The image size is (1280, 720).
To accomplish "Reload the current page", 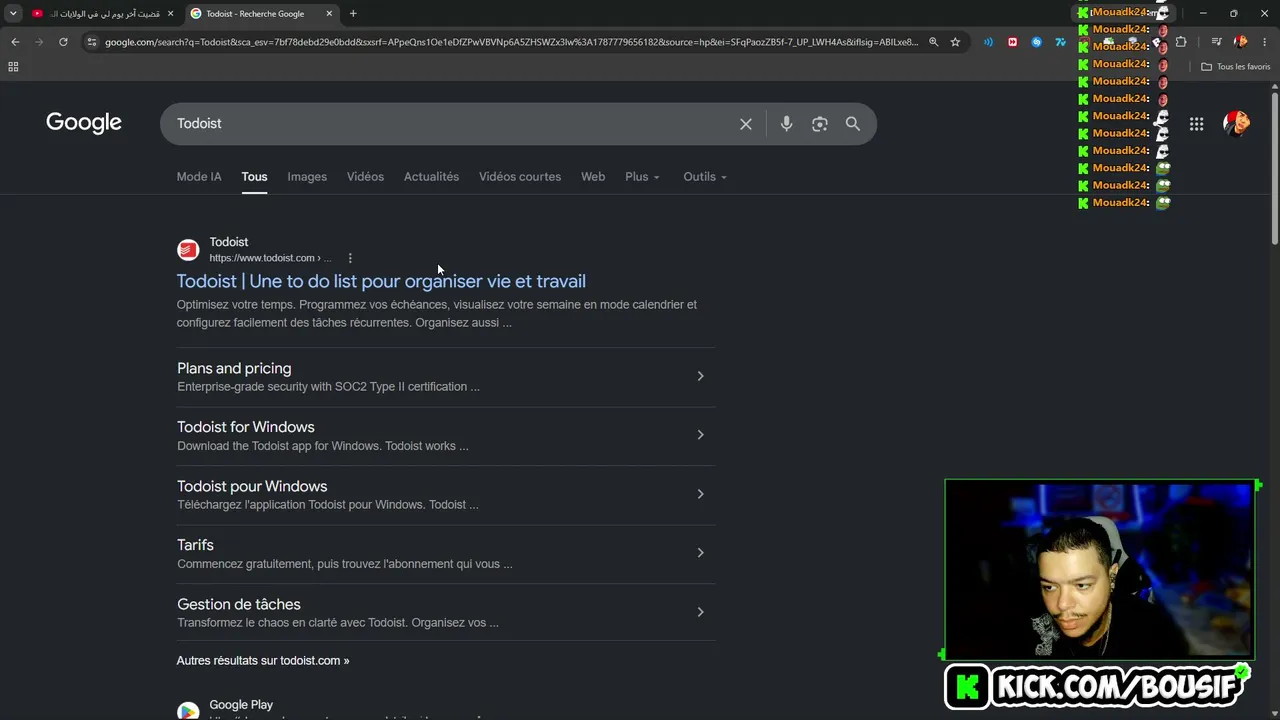I will pos(63,42).
